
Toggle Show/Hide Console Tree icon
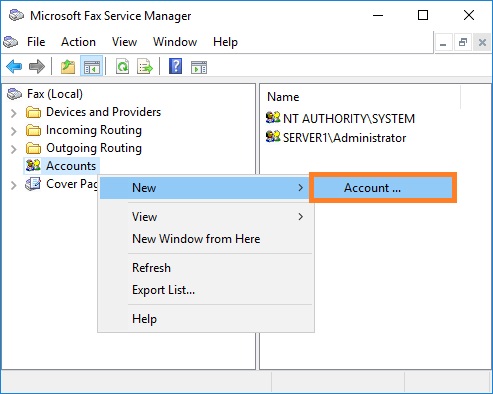(92, 67)
